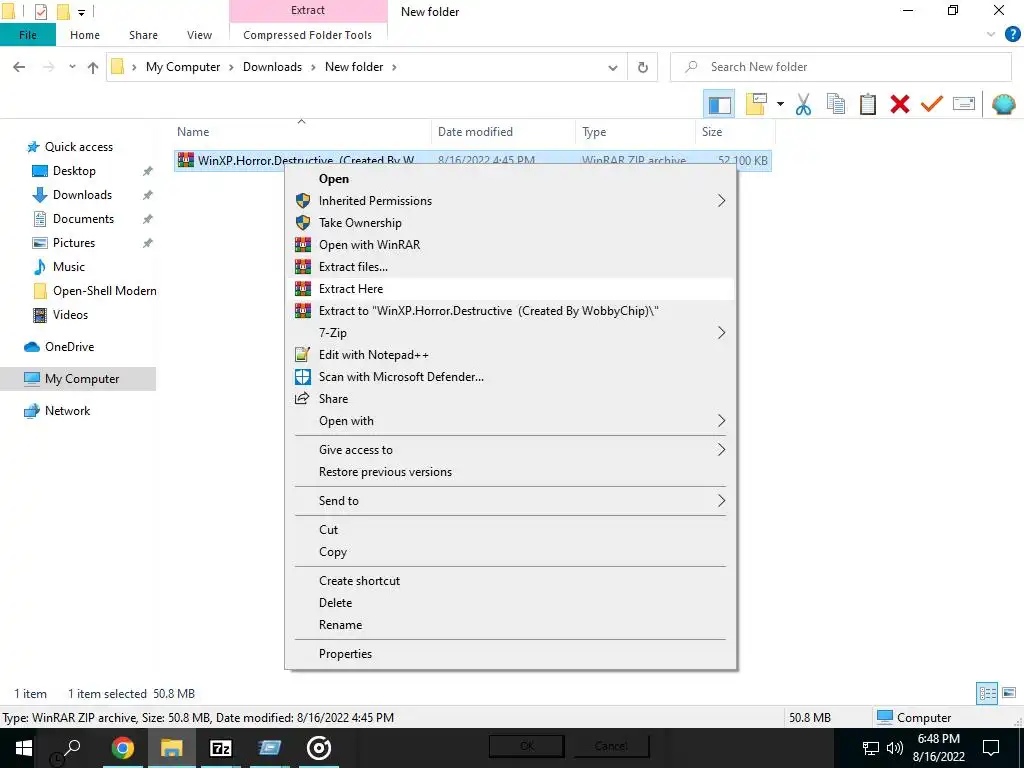Viewport: 1024px width, 768px height.
Task: Click the email envelope toolbar icon
Action: pos(964,104)
